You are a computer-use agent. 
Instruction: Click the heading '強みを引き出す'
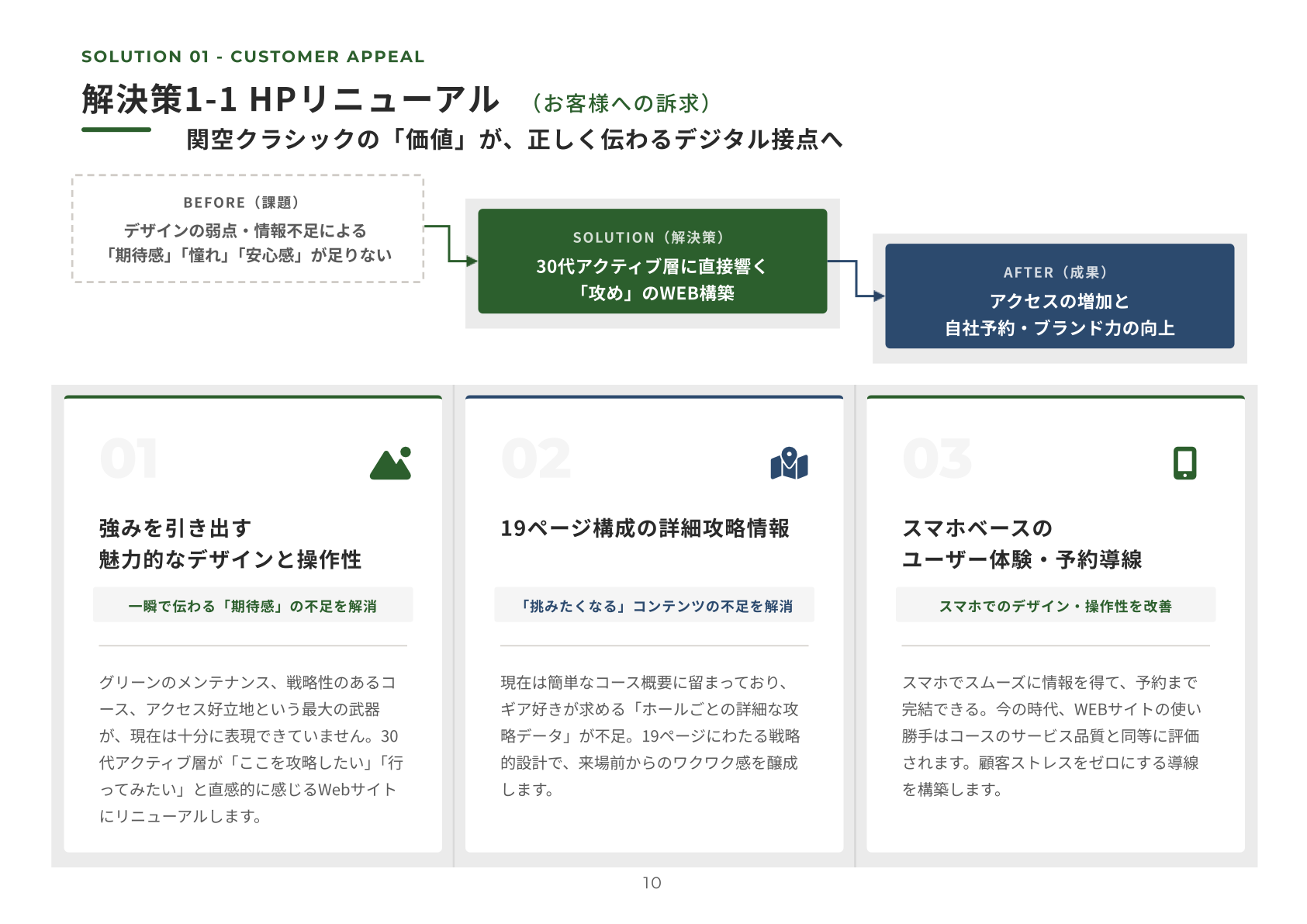pyautogui.click(x=175, y=528)
